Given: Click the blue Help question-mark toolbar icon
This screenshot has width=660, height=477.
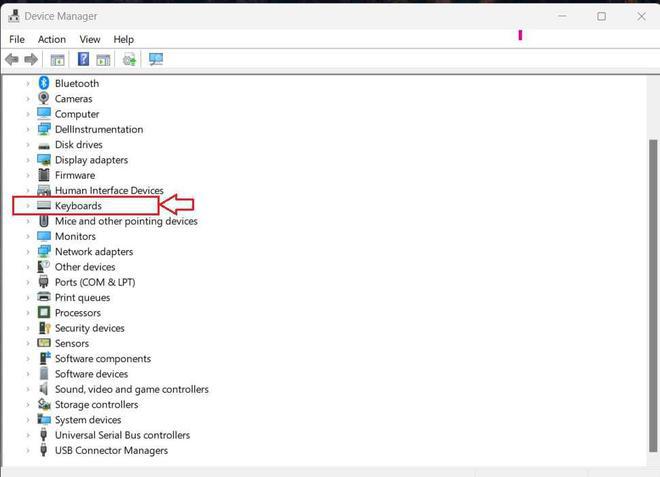Looking at the screenshot, I should click(83, 59).
